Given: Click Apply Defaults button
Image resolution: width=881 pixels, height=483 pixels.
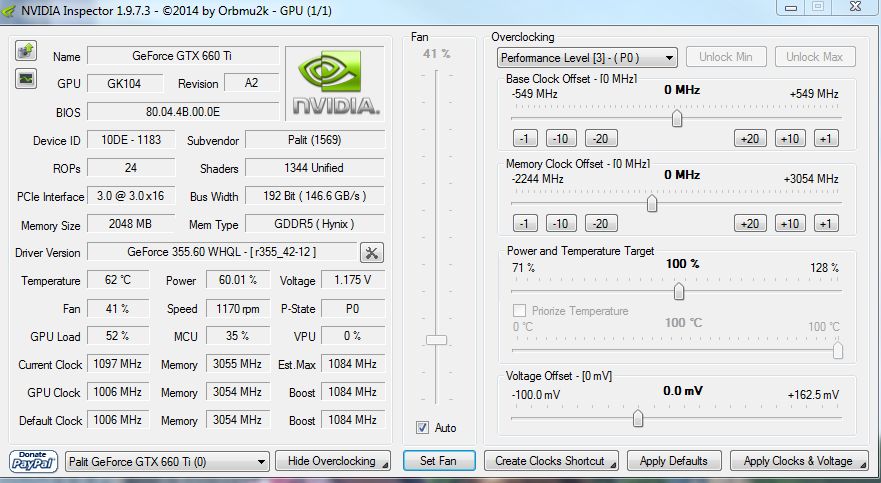Looking at the screenshot, I should [674, 461].
